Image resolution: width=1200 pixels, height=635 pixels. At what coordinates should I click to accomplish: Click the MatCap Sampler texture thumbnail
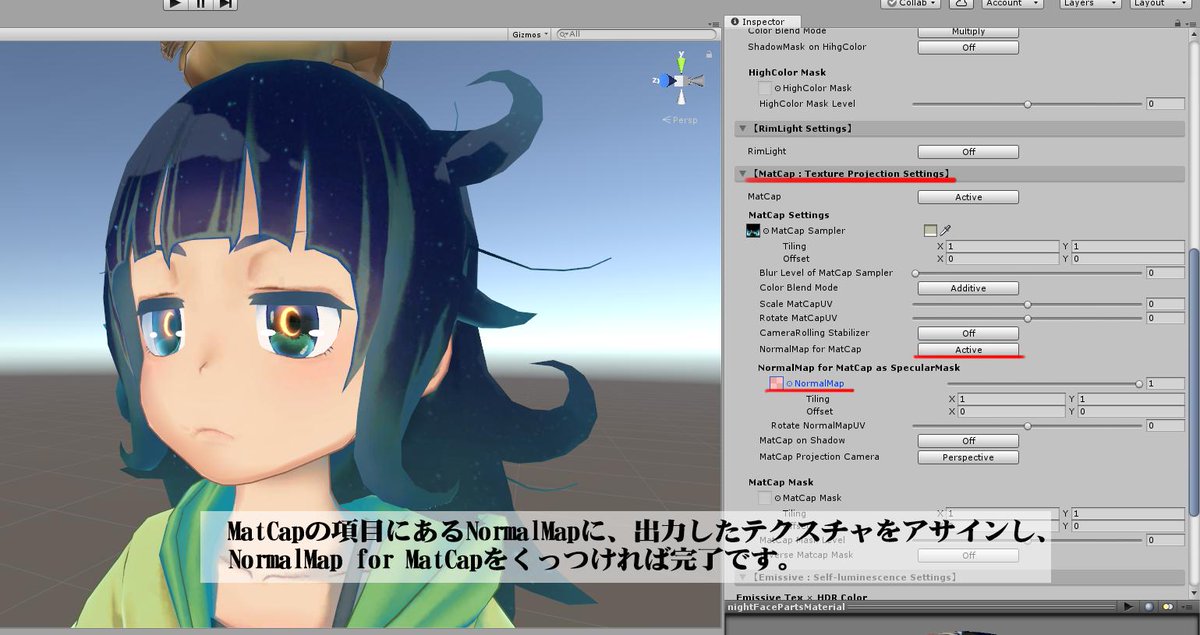(754, 231)
